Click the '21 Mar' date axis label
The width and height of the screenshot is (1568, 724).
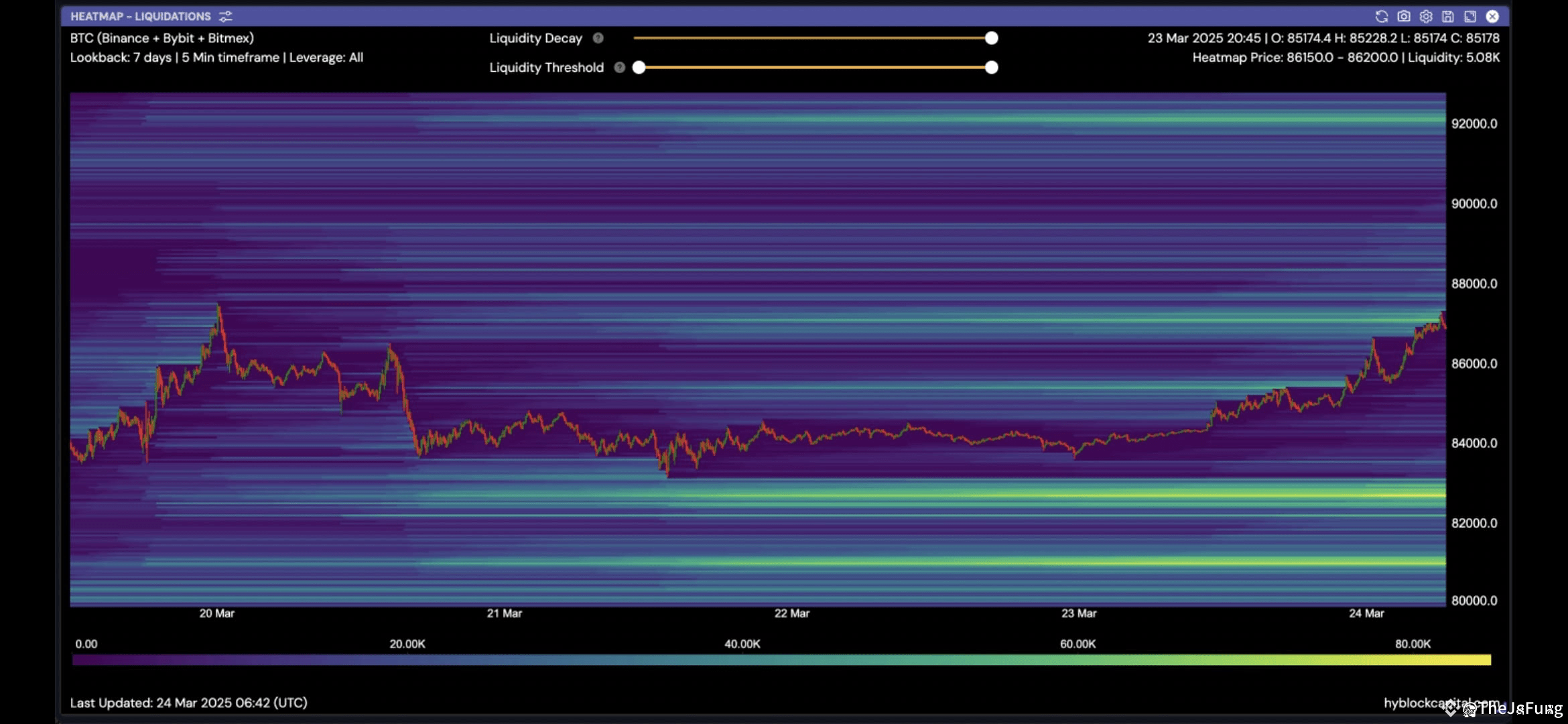(x=505, y=613)
